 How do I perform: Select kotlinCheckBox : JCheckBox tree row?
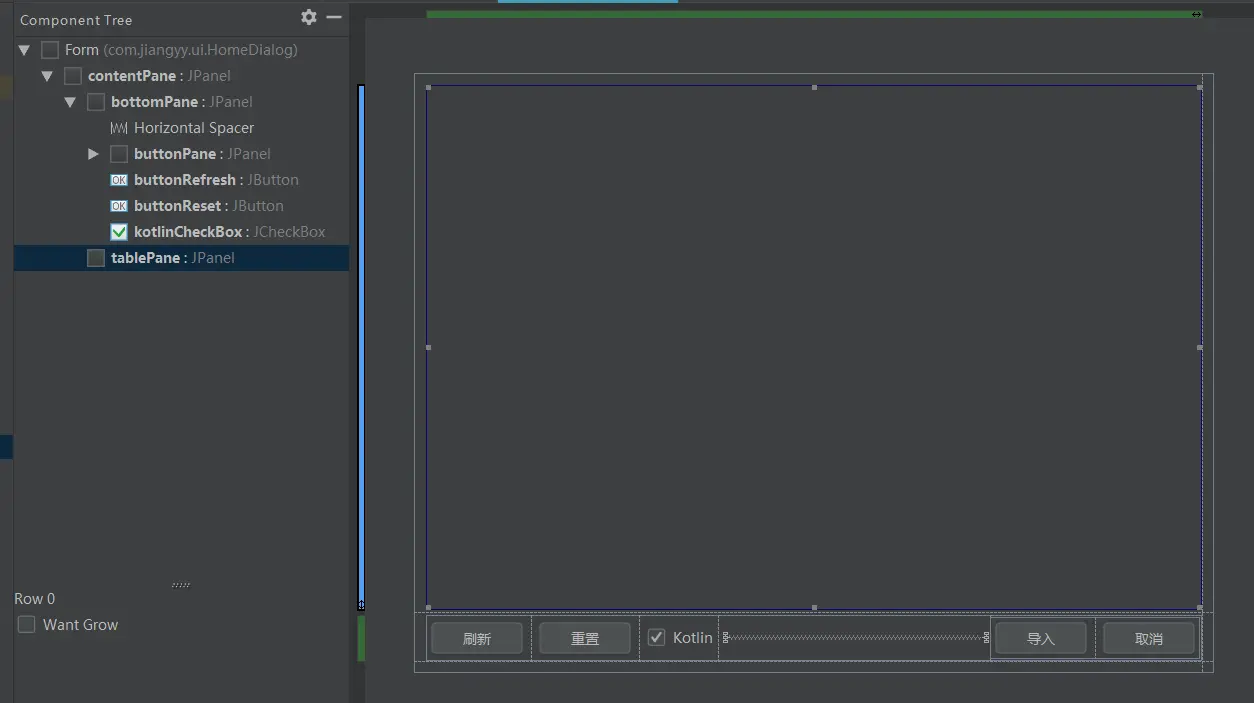pos(182,232)
